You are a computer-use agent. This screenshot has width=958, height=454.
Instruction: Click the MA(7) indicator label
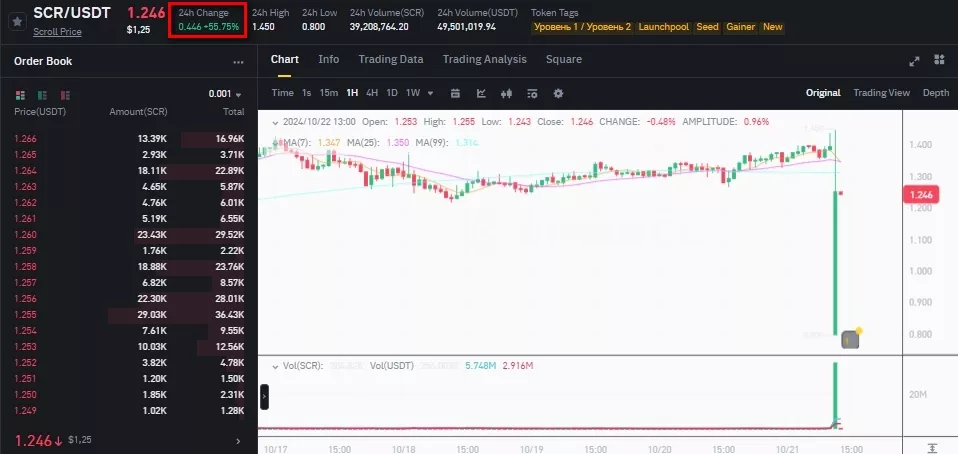pyautogui.click(x=298, y=142)
